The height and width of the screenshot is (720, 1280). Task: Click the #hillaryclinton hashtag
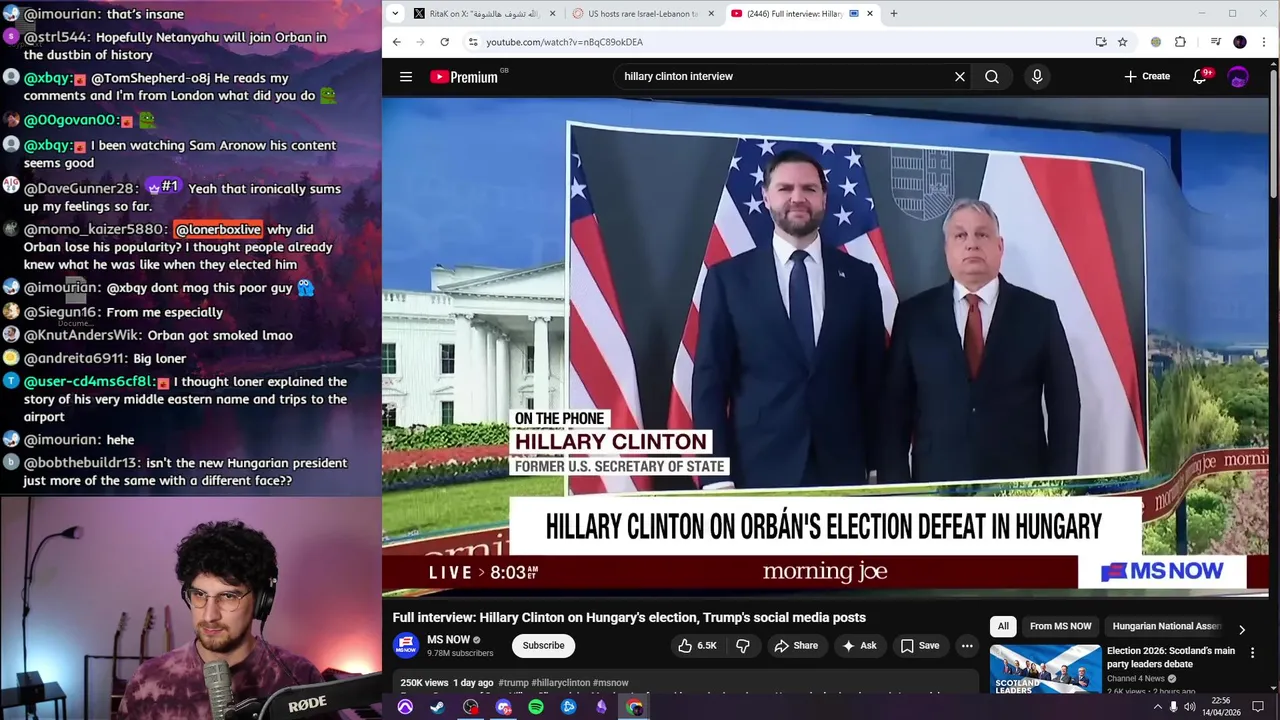tap(561, 683)
